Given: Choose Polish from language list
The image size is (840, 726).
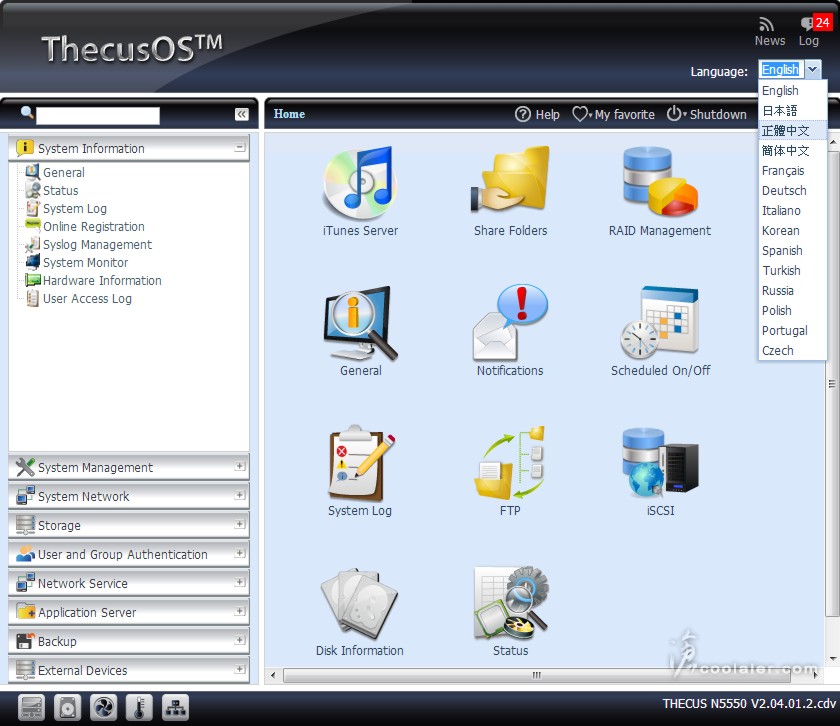Looking at the screenshot, I should tap(792, 311).
